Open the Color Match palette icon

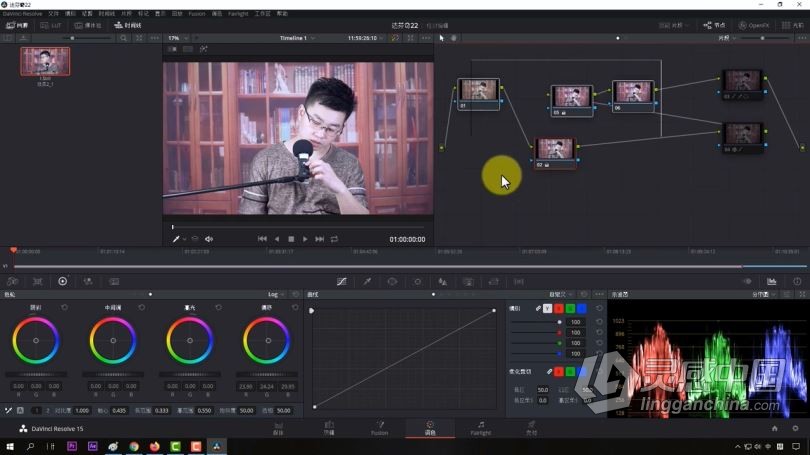coord(38,281)
